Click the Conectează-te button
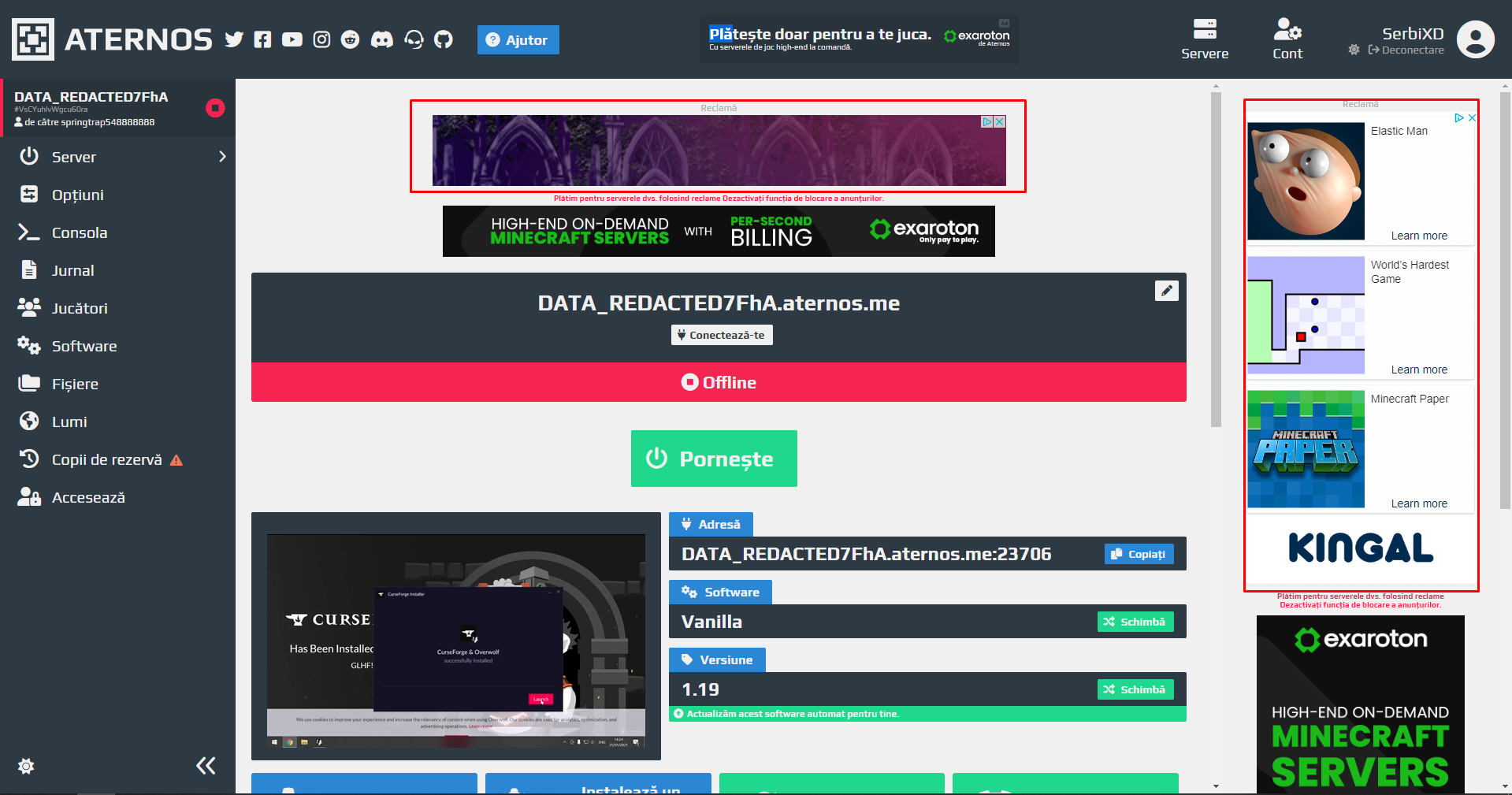 [x=722, y=335]
